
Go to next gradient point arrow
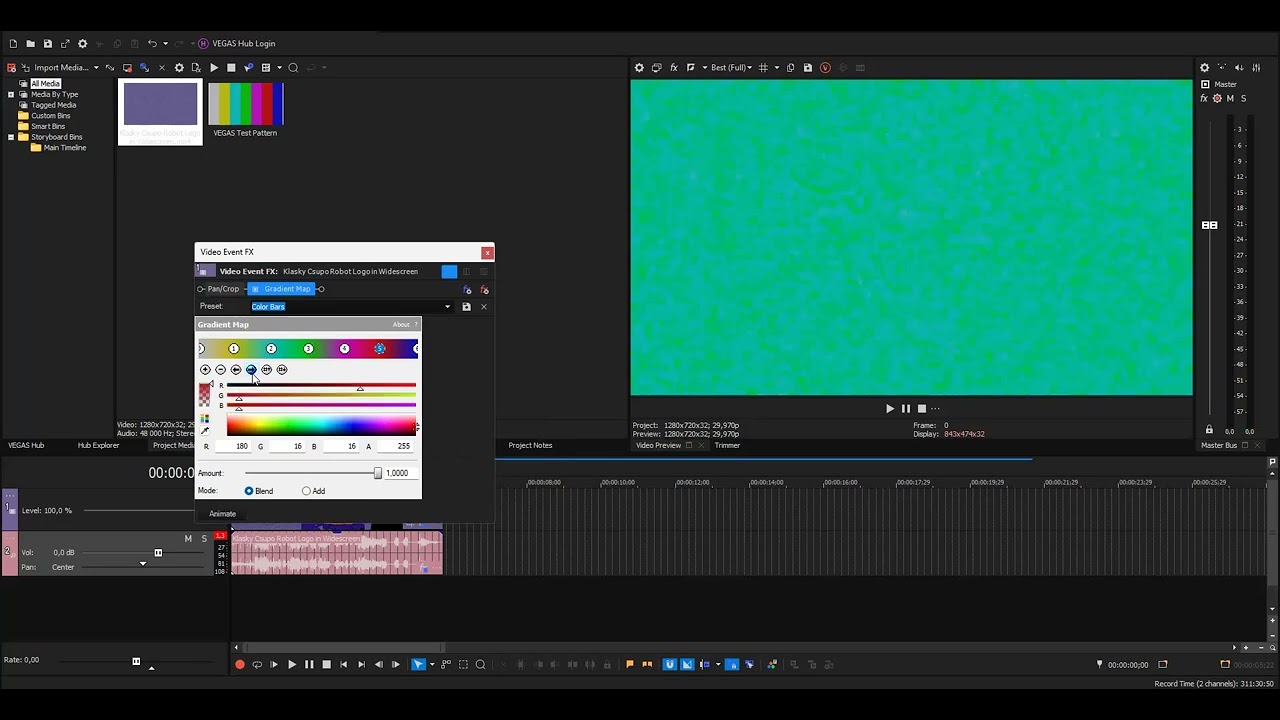251,370
